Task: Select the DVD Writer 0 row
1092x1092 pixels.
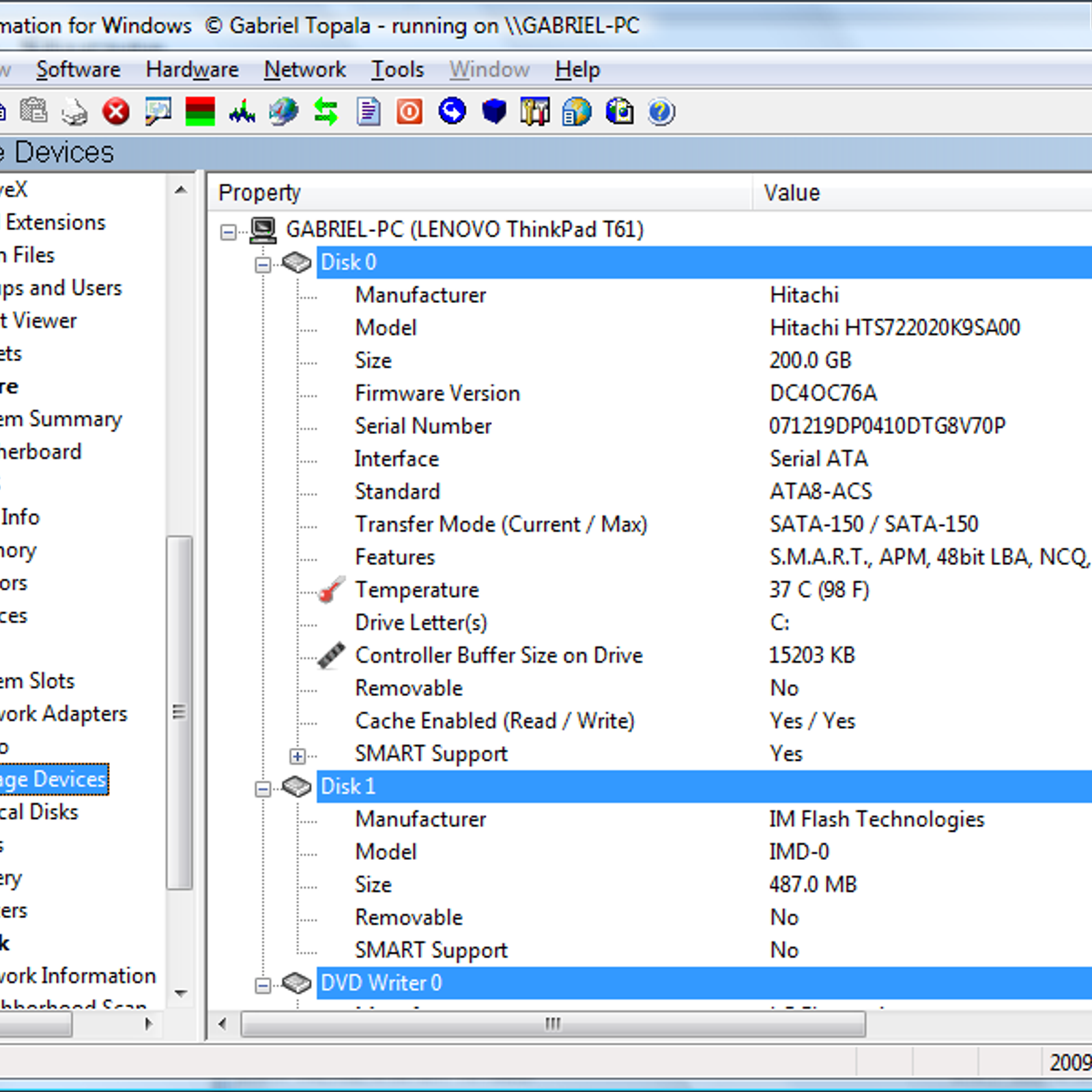Action: (x=704, y=983)
